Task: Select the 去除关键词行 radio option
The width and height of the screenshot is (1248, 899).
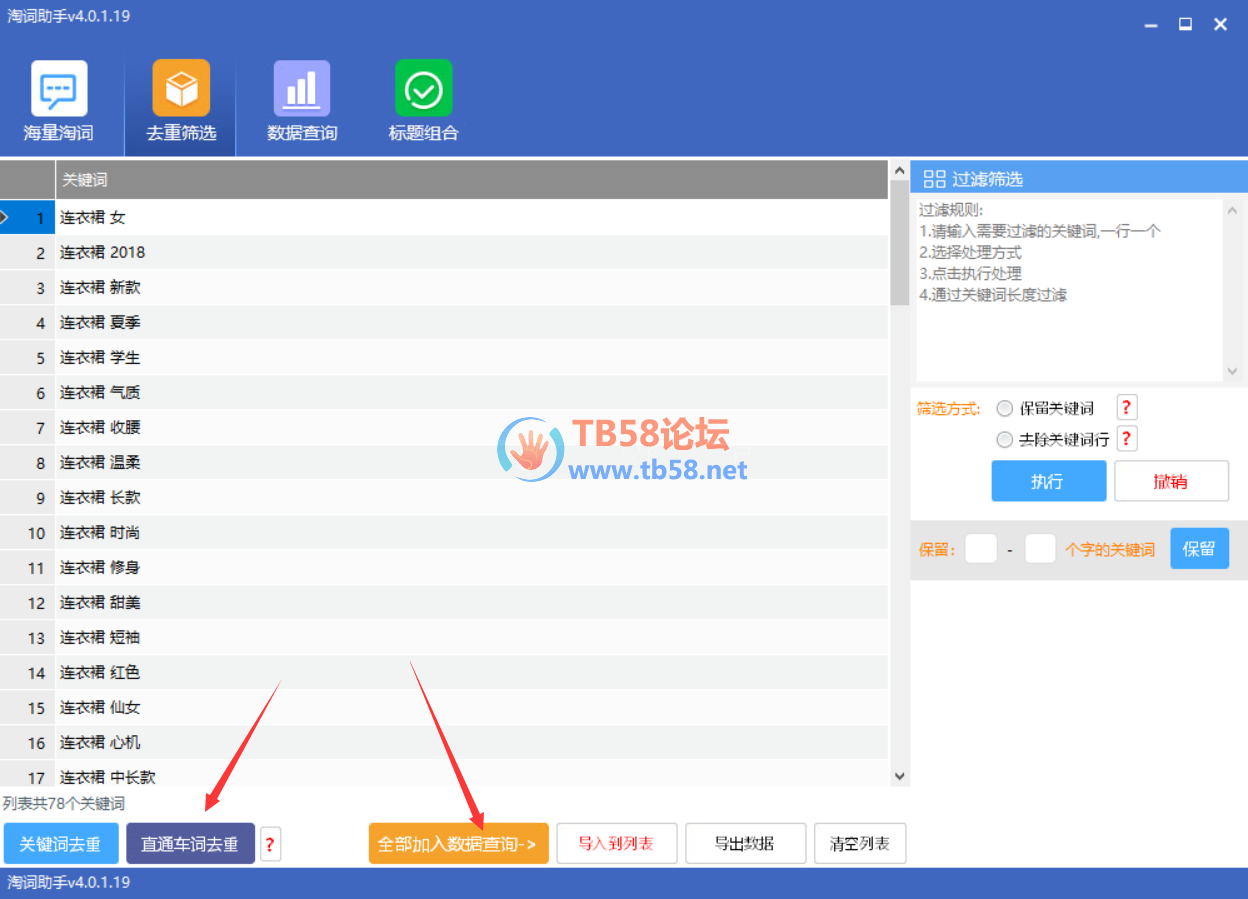Action: point(1005,439)
